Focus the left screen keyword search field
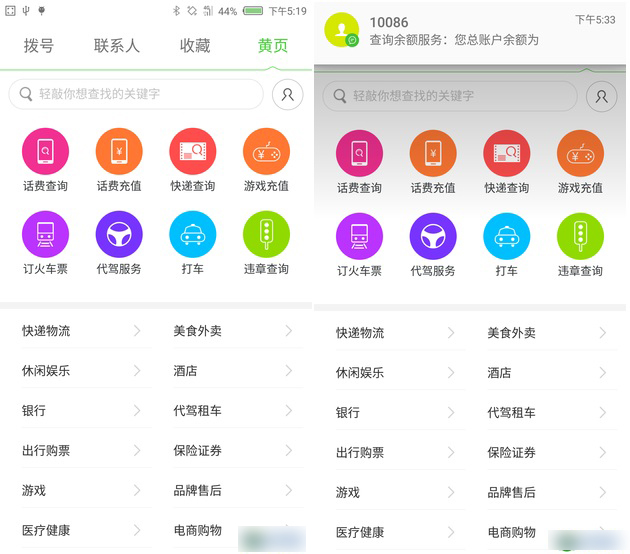 (x=136, y=94)
